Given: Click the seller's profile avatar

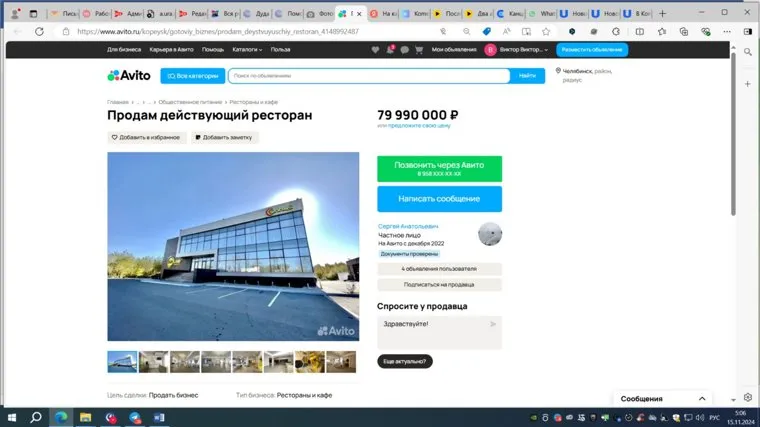Looking at the screenshot, I should pyautogui.click(x=489, y=233).
